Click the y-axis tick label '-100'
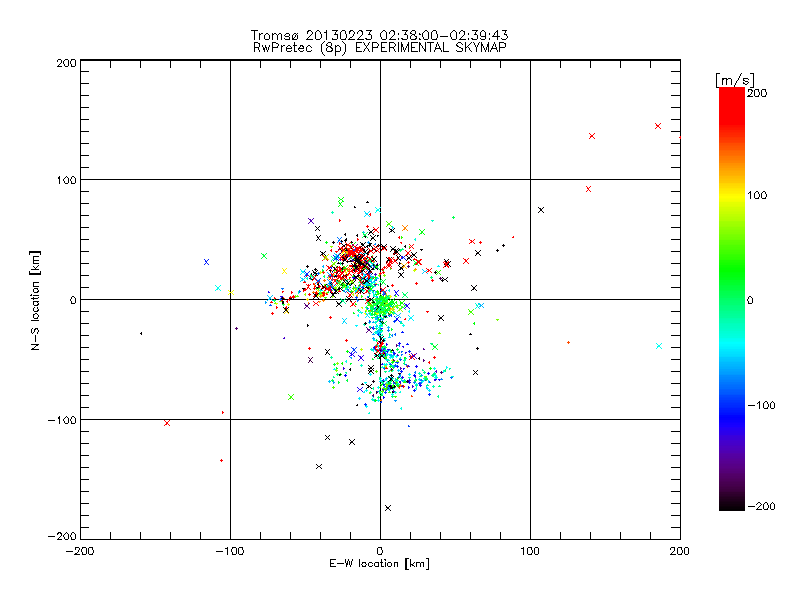800x600 pixels. pos(62,420)
